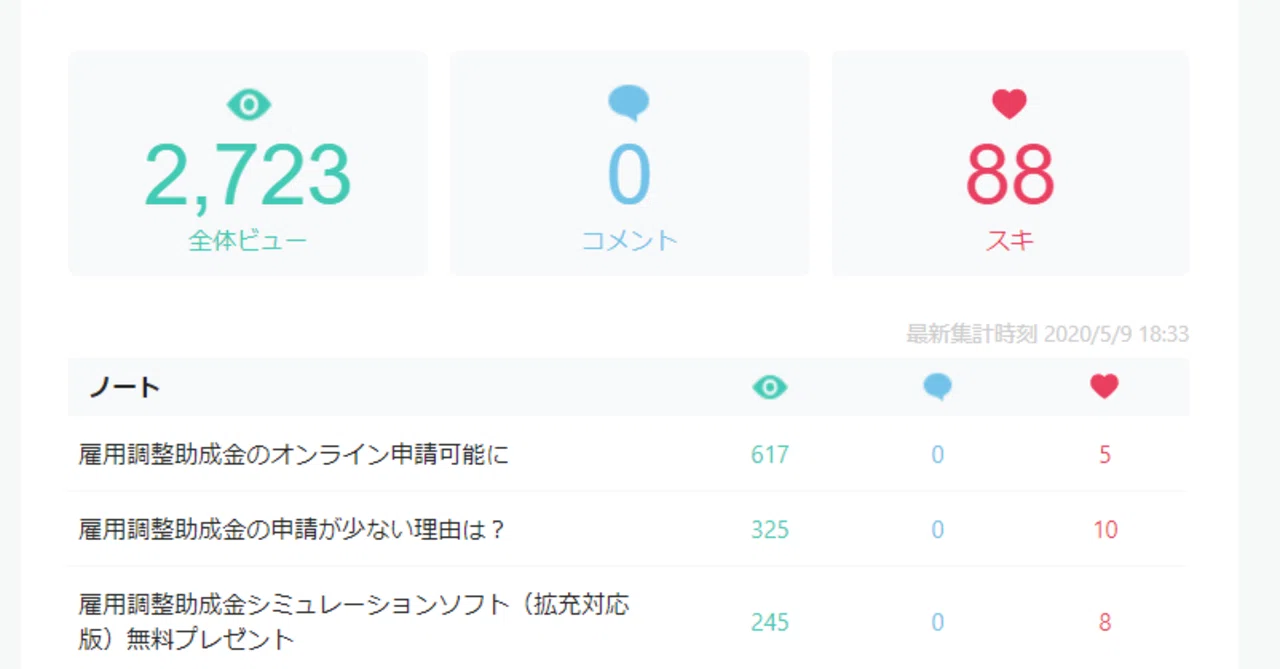Viewport: 1280px width, 669px height.
Task: Open note 雇用調整助成金のオンライン申請可能に
Action: click(294, 455)
